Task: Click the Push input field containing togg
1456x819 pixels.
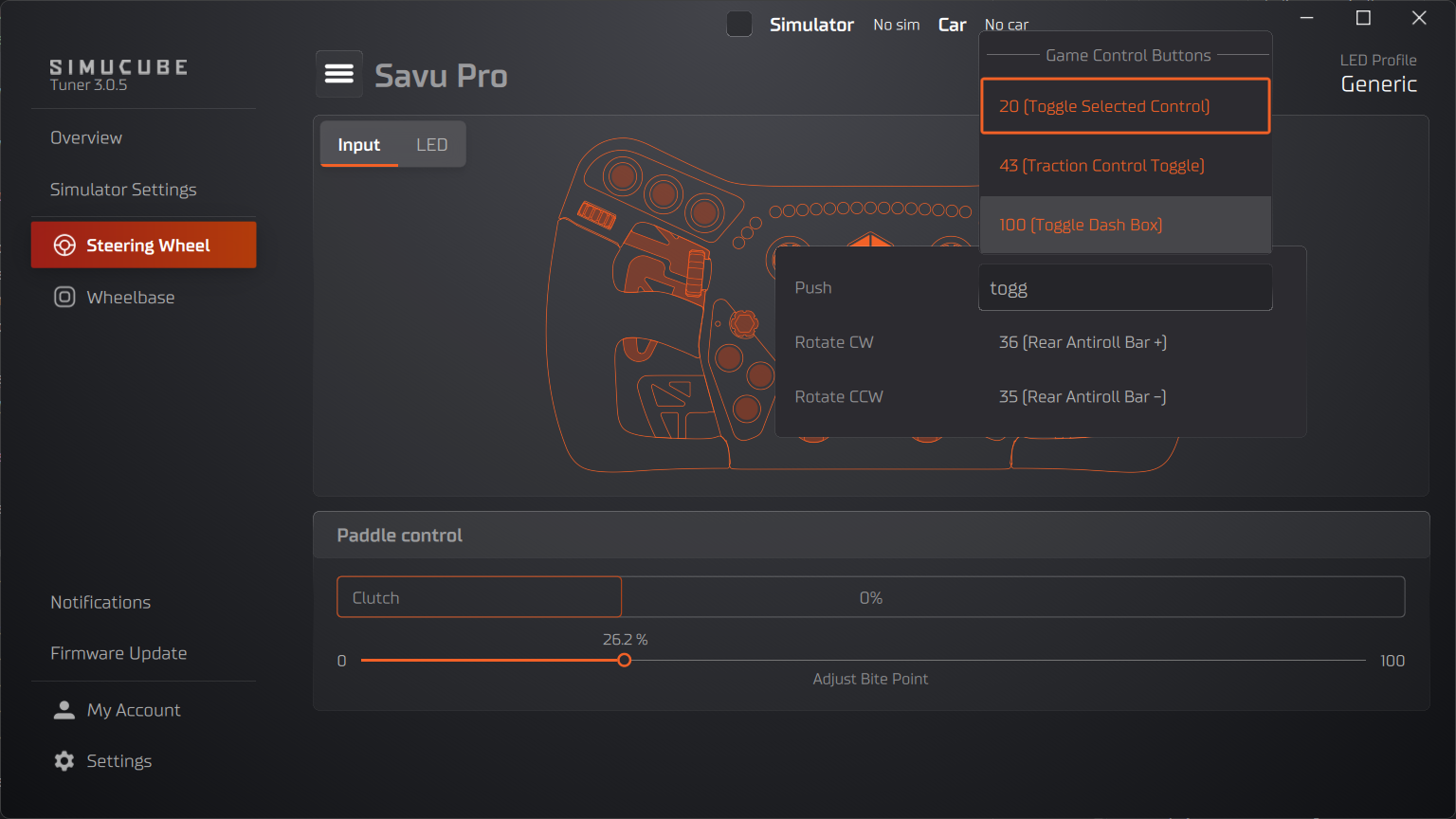Action: tap(1124, 287)
